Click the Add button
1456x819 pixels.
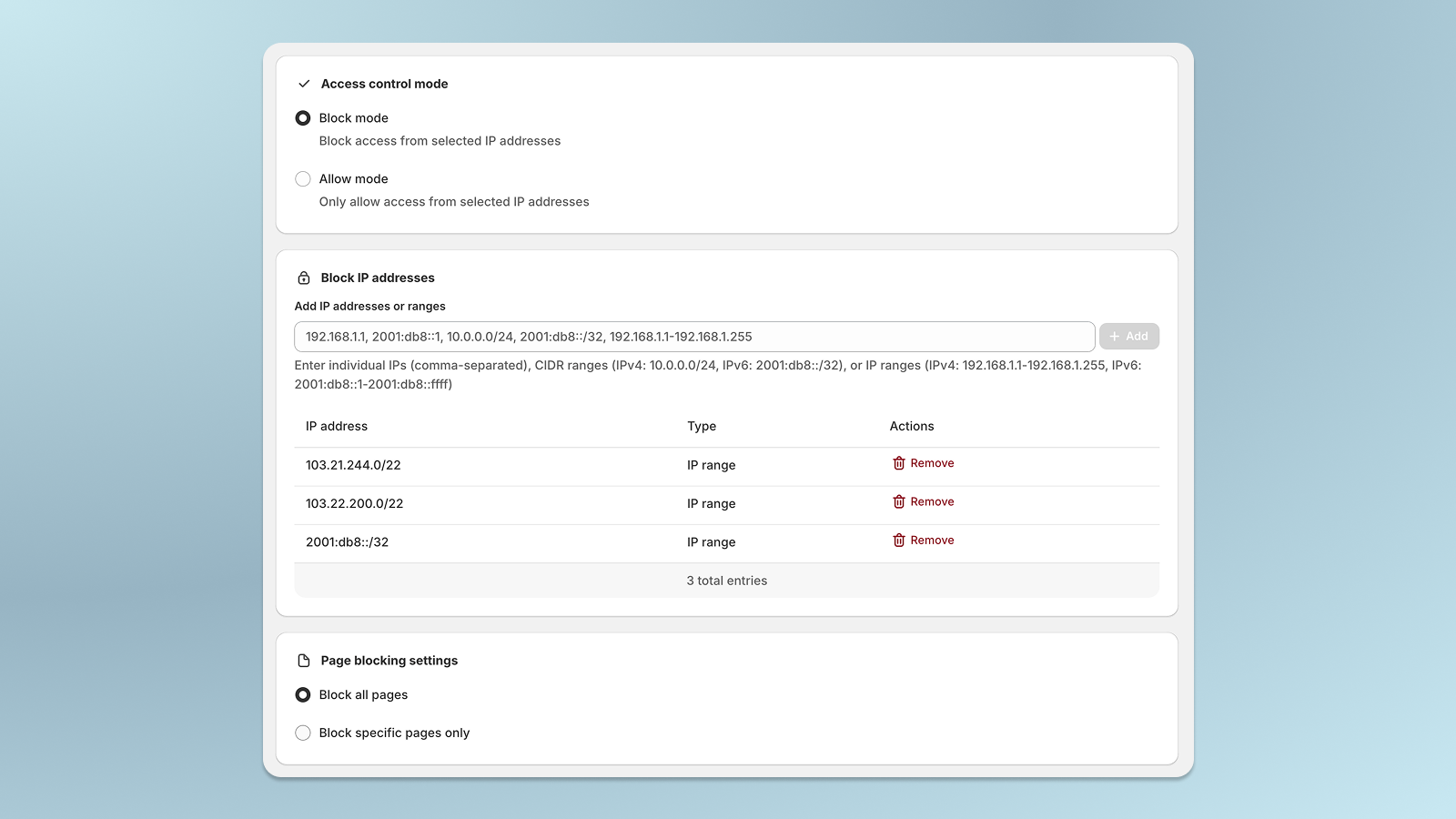1129,337
